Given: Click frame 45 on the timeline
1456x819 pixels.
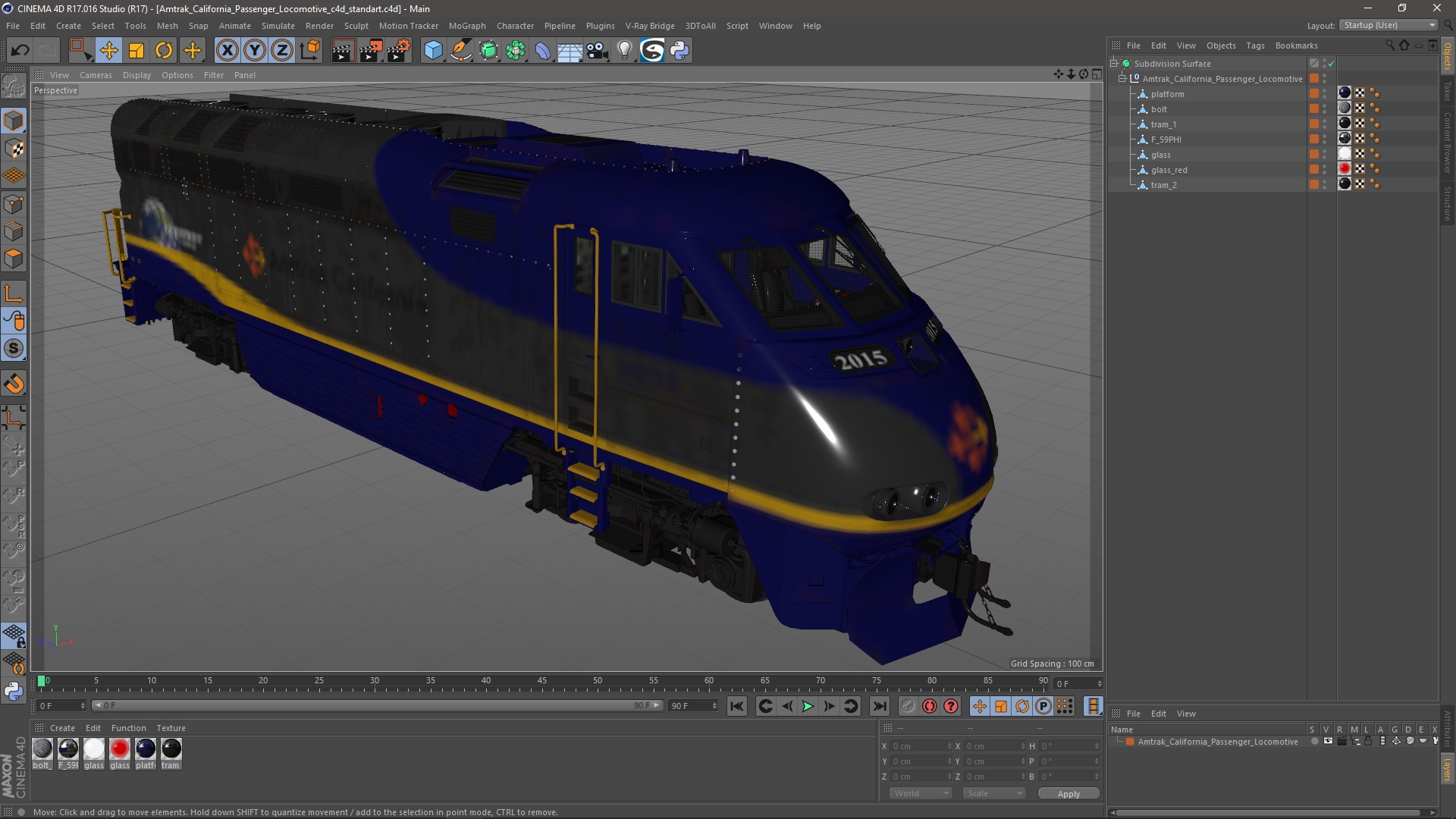Looking at the screenshot, I should pos(541,682).
